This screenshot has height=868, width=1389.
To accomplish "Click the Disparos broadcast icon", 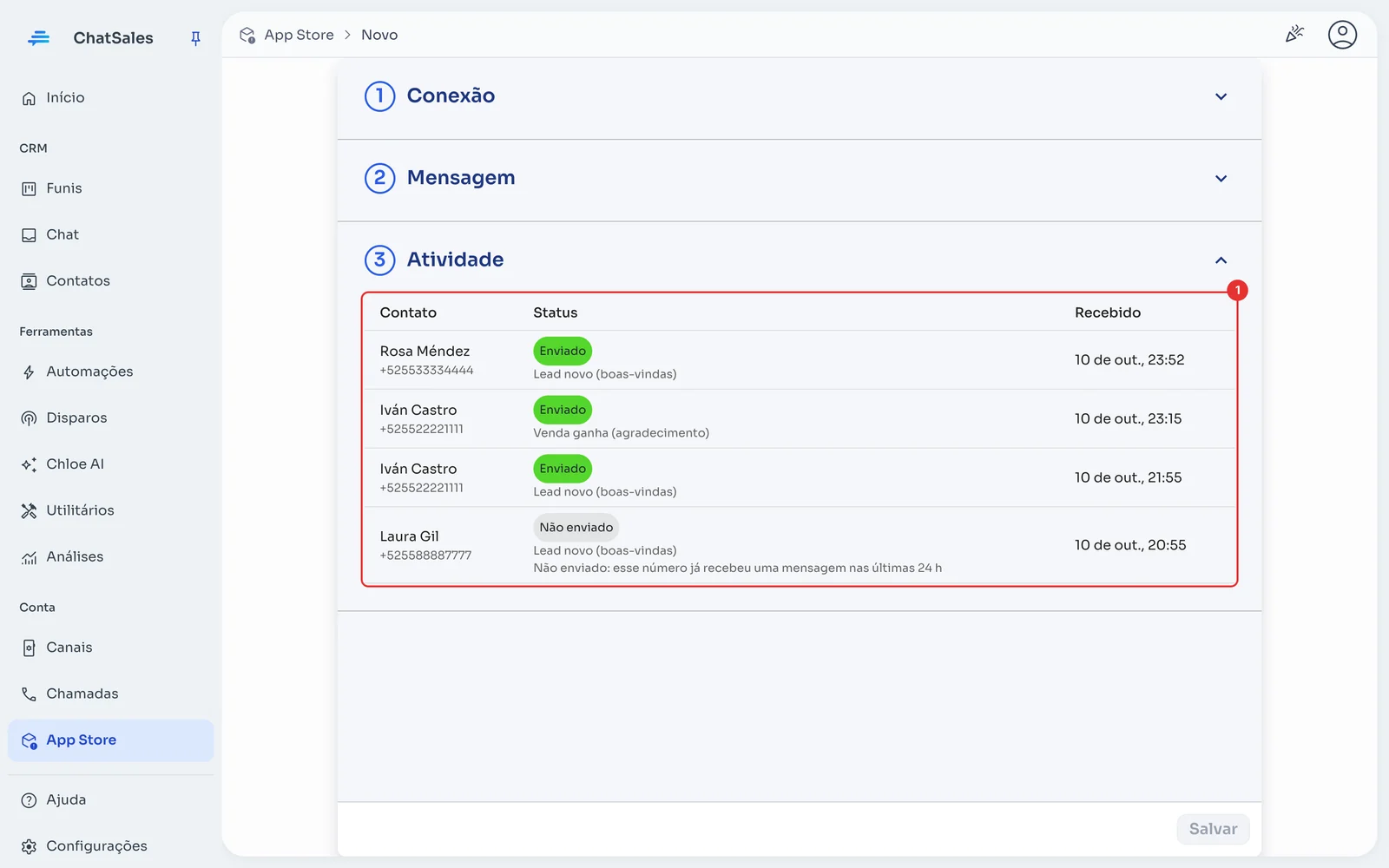I will click(29, 418).
